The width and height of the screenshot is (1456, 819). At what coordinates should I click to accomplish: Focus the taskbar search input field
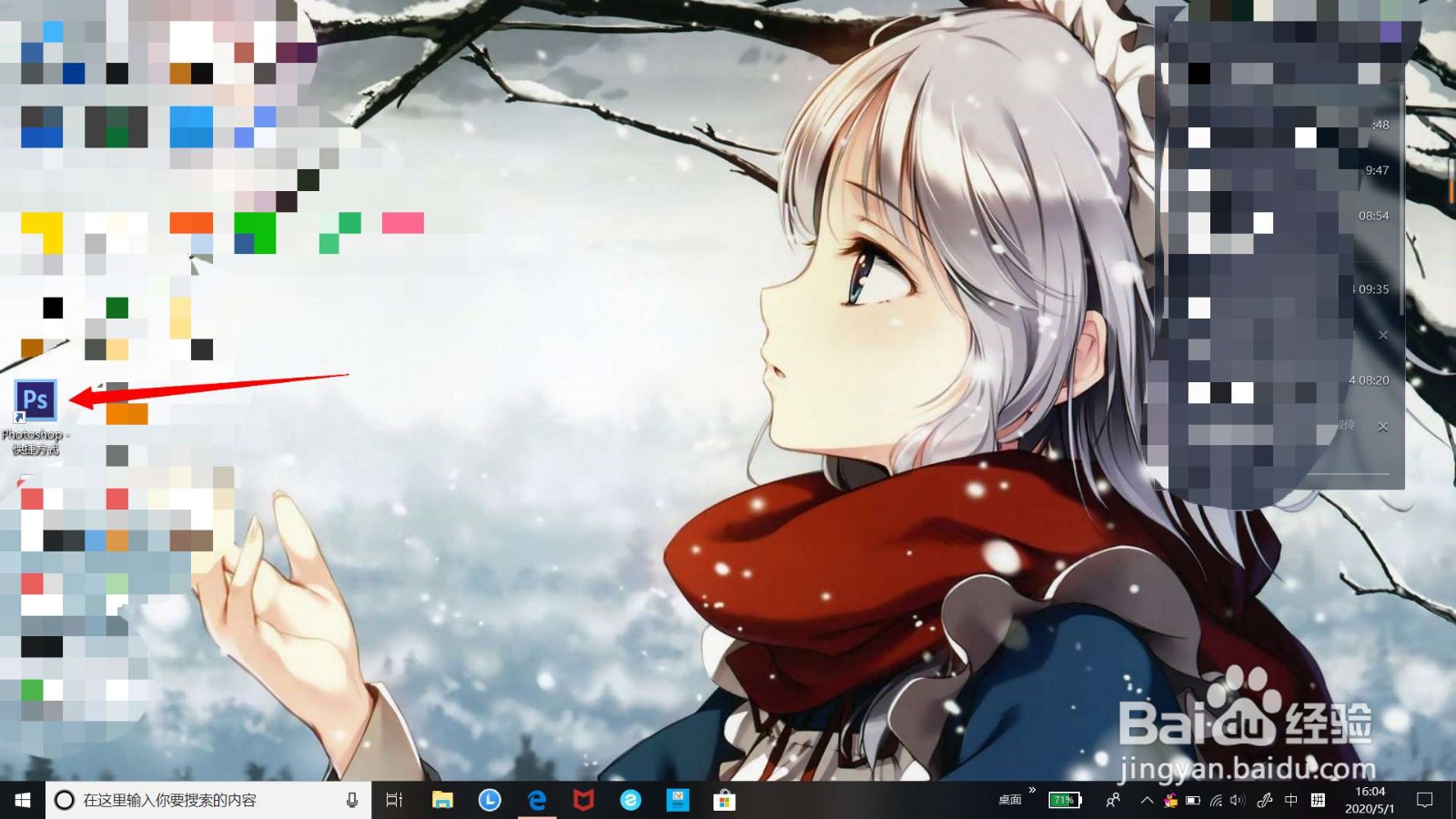coord(208,800)
